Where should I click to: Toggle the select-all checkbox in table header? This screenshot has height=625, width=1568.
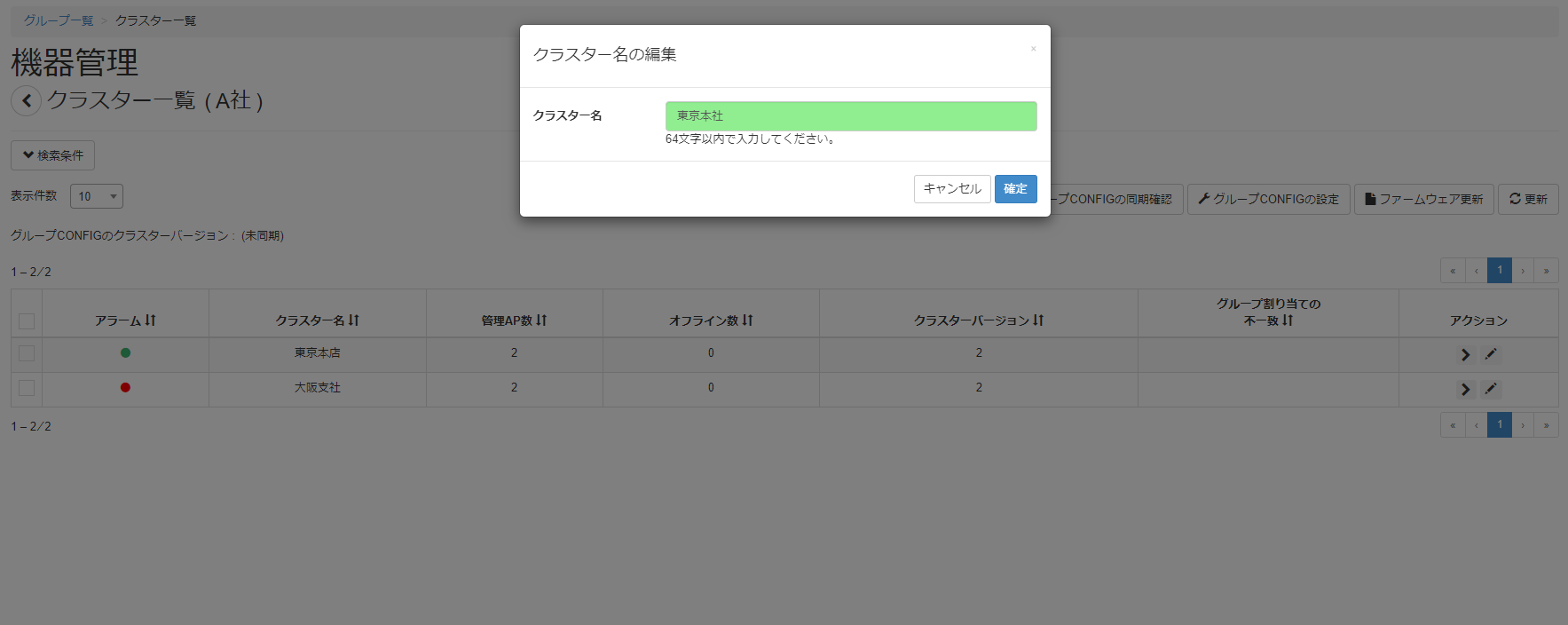27,321
